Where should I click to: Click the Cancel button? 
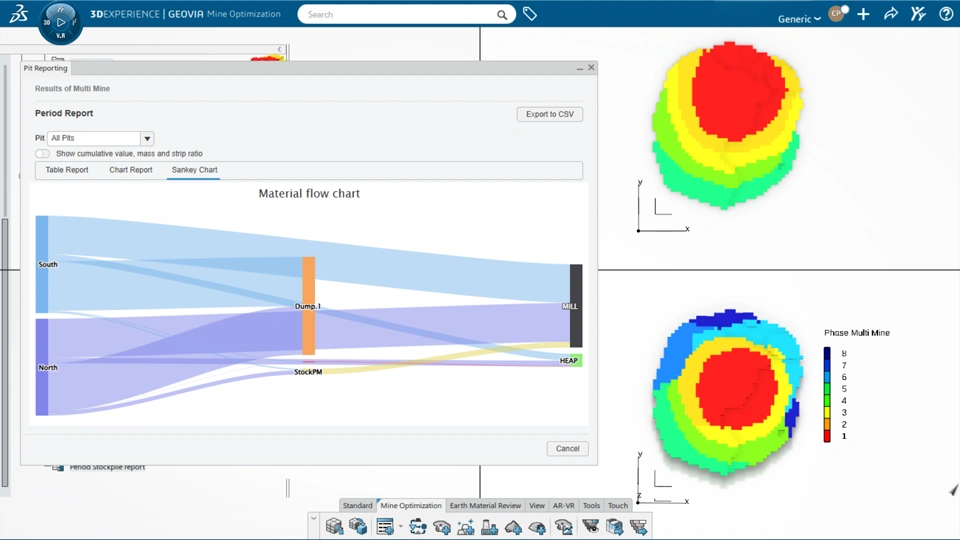568,449
